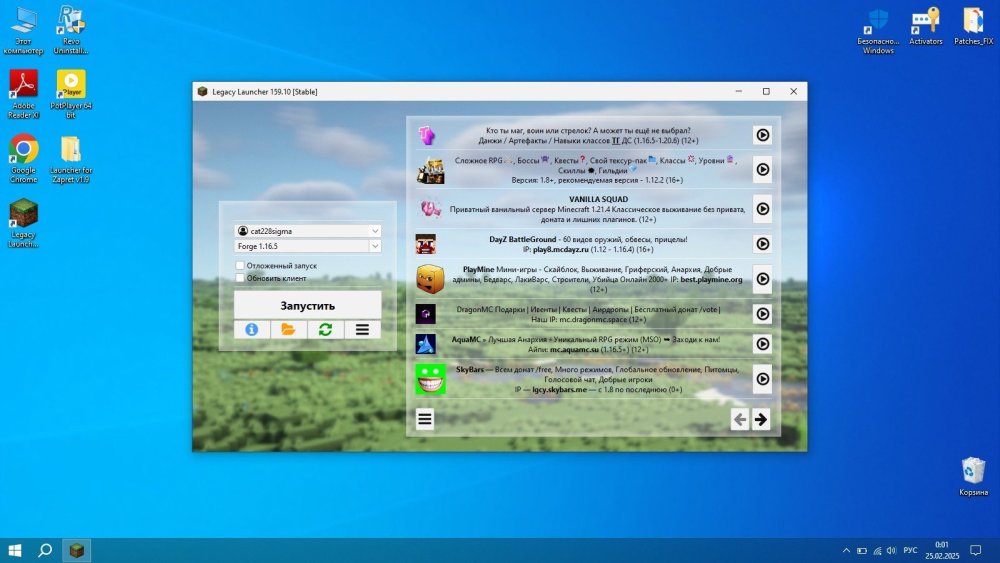Click Legacy Launcher taskbar button
This screenshot has width=1000, height=563.
click(x=77, y=550)
